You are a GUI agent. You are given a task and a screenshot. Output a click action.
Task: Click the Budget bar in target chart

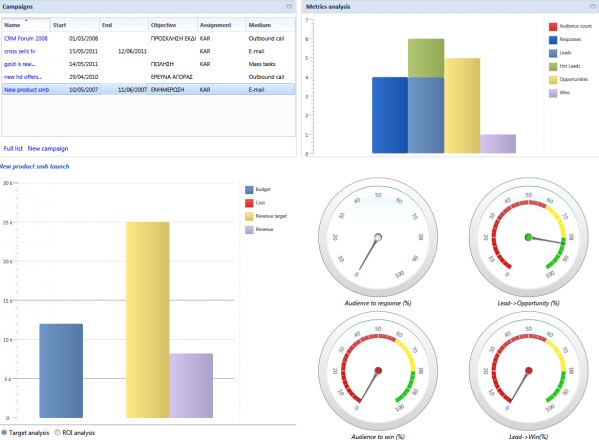point(61,371)
